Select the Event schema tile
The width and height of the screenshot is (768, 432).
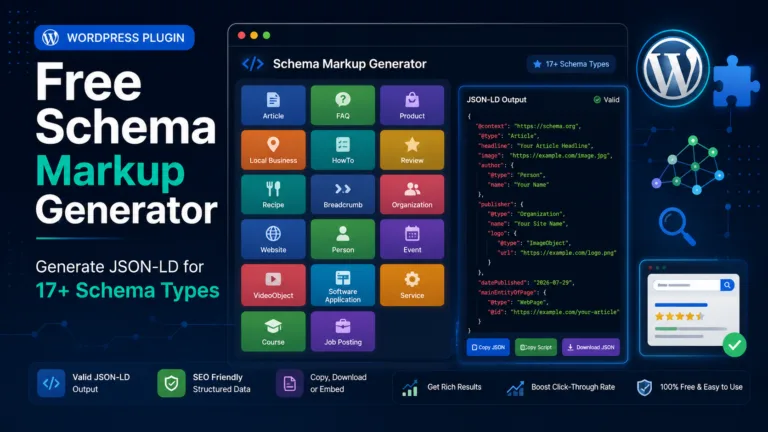(x=412, y=239)
